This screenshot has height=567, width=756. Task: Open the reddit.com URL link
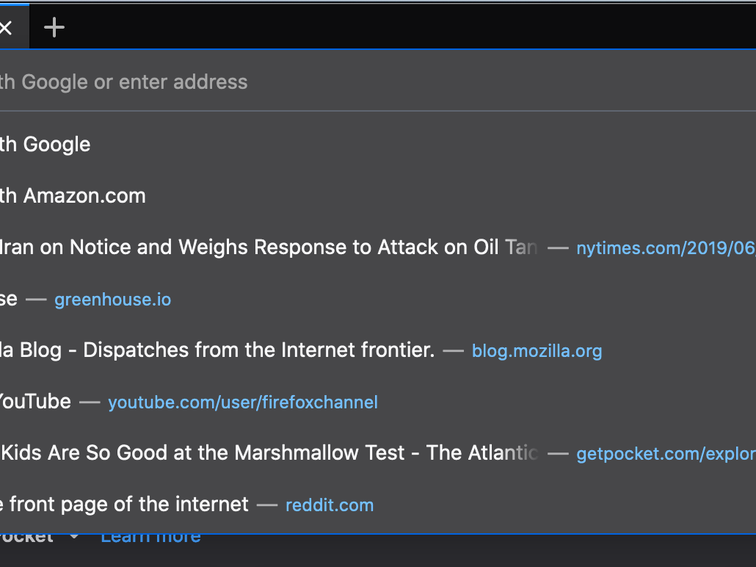(329, 506)
